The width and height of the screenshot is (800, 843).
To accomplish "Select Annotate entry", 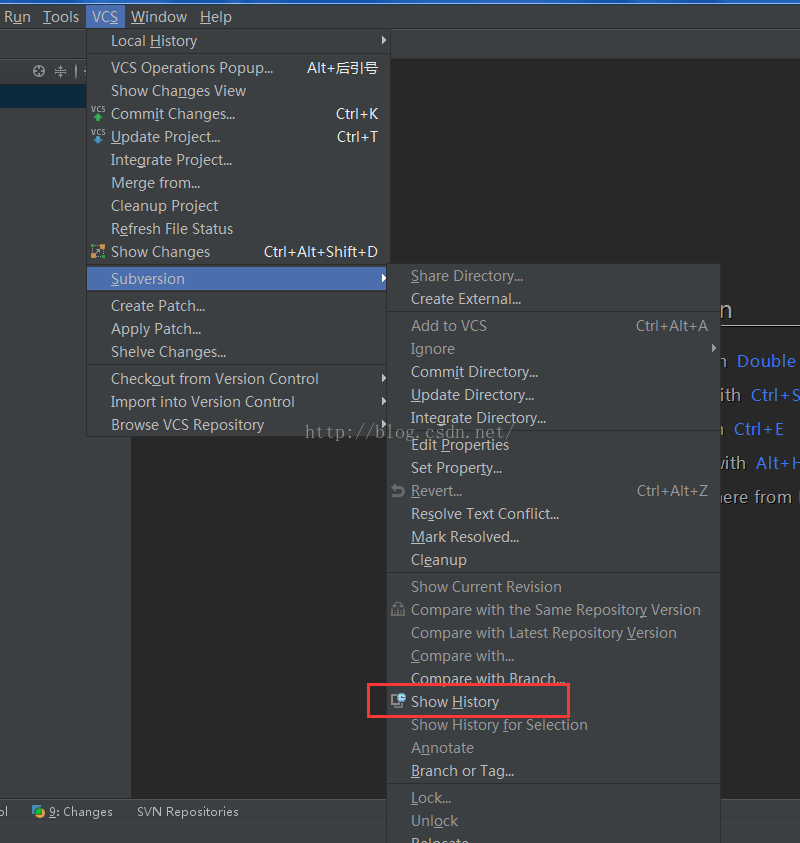I will 553,748.
